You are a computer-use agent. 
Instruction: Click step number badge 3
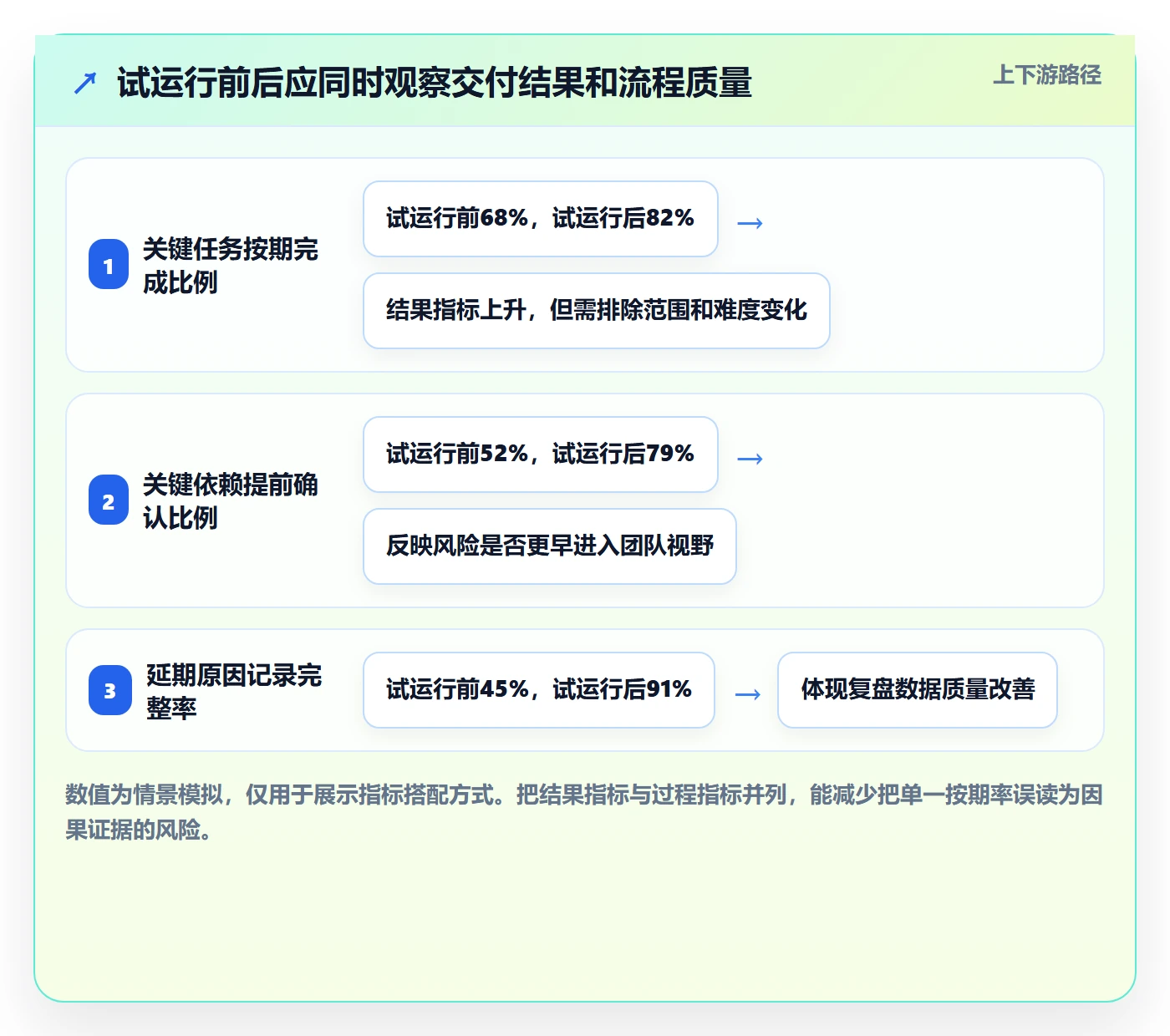(x=110, y=690)
